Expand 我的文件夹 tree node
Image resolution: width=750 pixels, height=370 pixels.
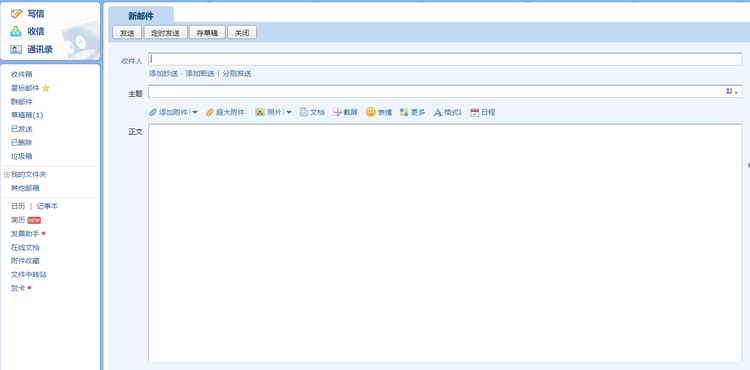[7, 175]
